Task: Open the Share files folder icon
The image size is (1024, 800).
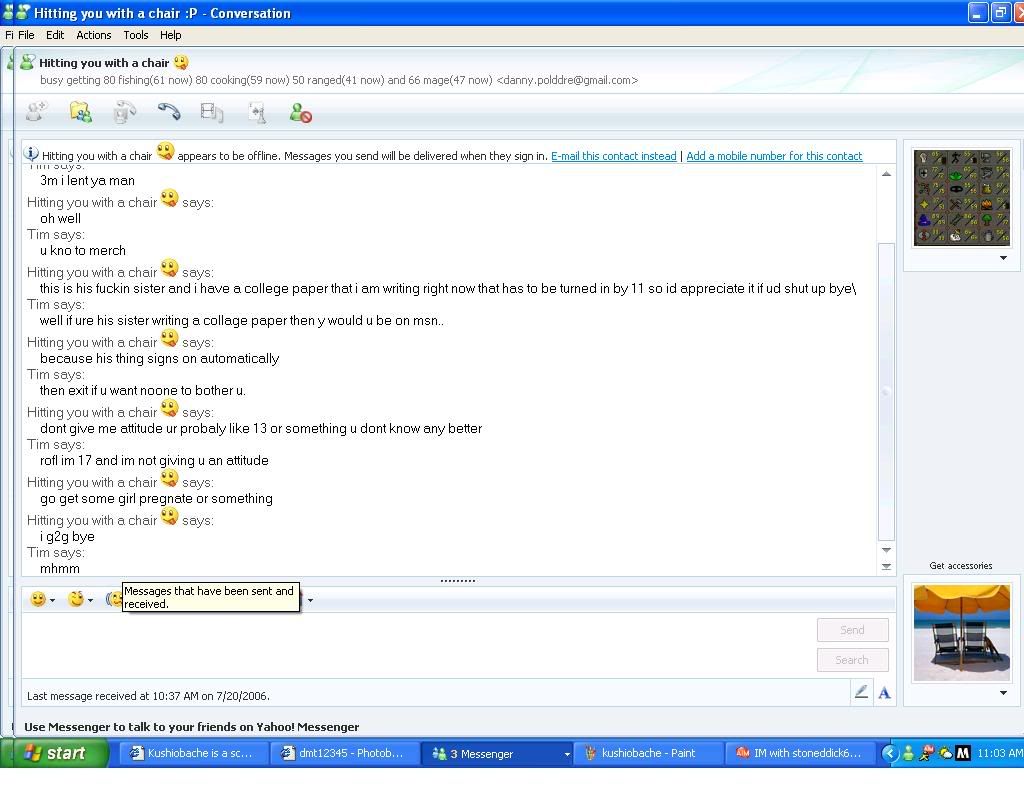Action: point(81,113)
